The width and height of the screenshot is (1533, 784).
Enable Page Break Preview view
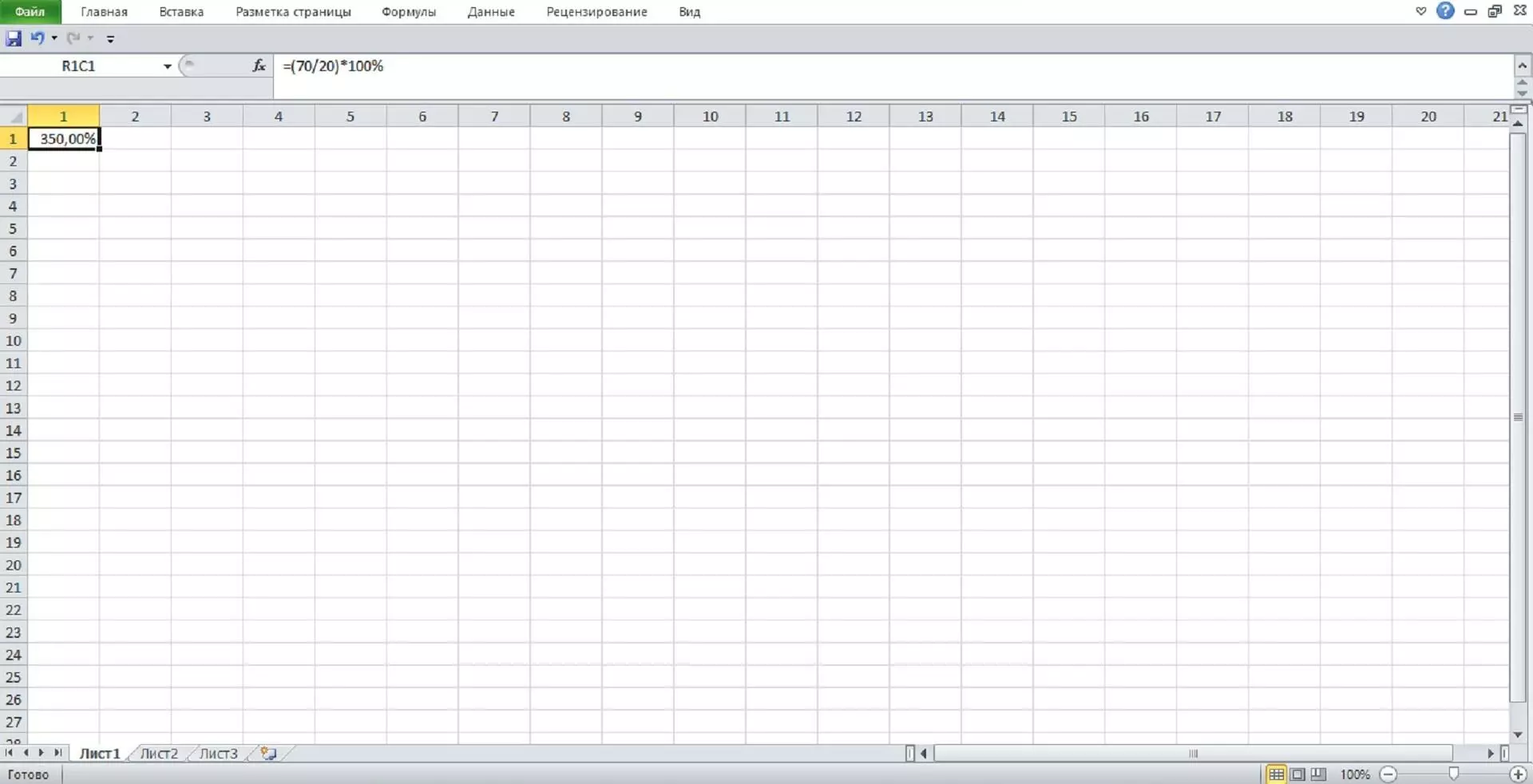click(x=1318, y=774)
